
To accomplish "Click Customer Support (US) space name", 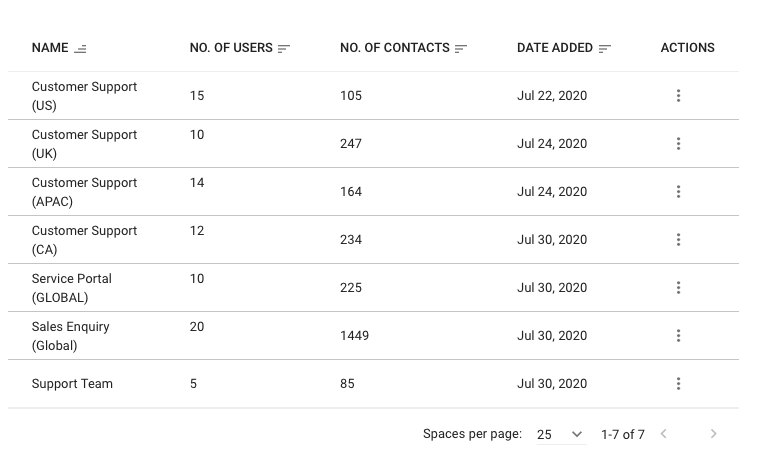I will pos(84,96).
